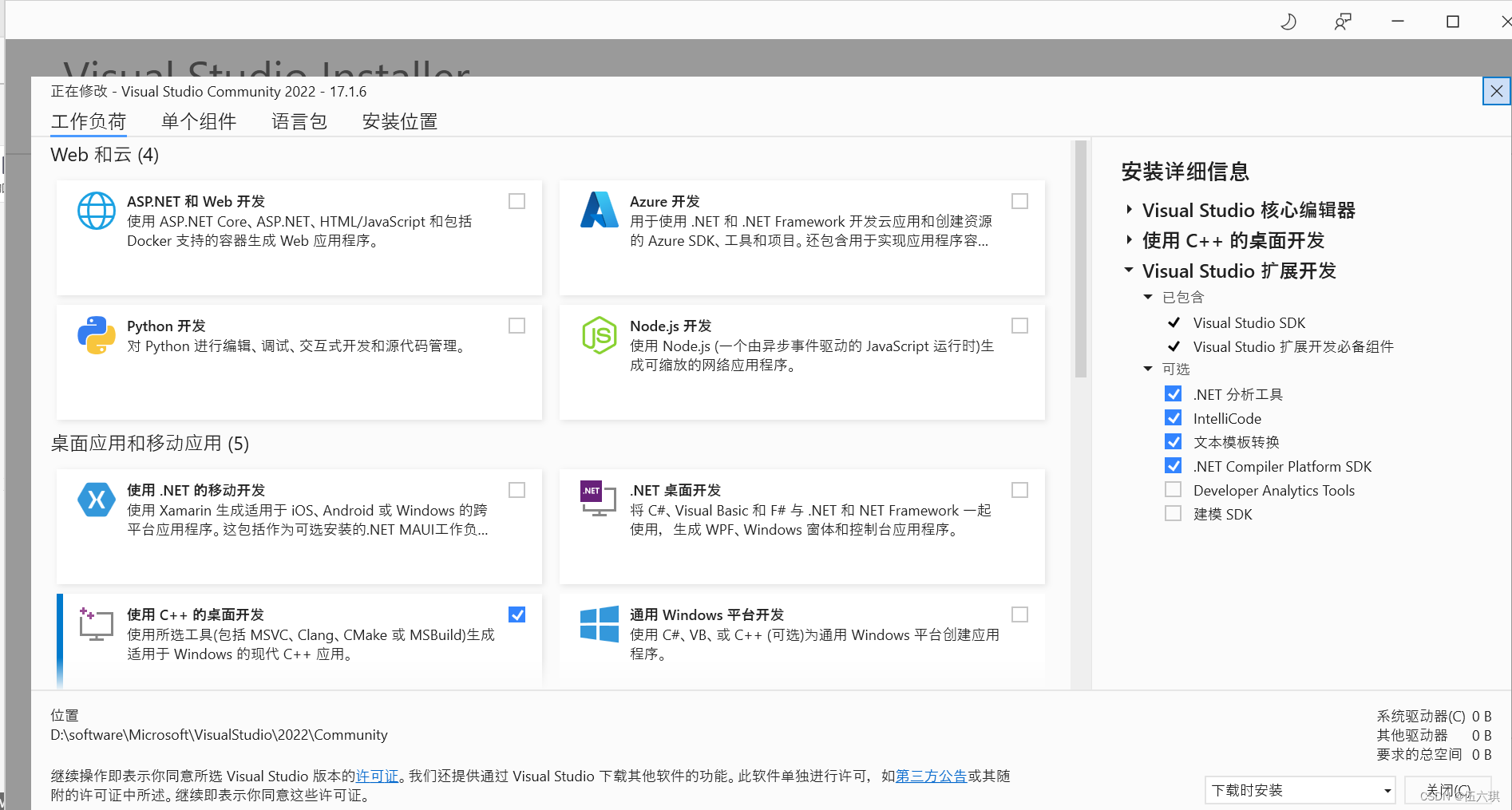Collapse the 可选 components list
Viewport: 1512px width, 810px height.
coord(1148,369)
